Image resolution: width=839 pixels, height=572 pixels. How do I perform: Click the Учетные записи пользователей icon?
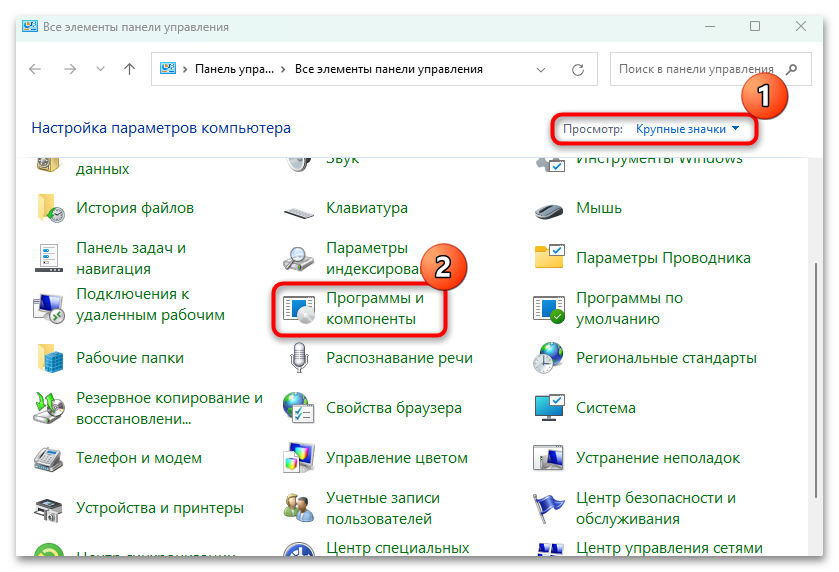[x=299, y=508]
